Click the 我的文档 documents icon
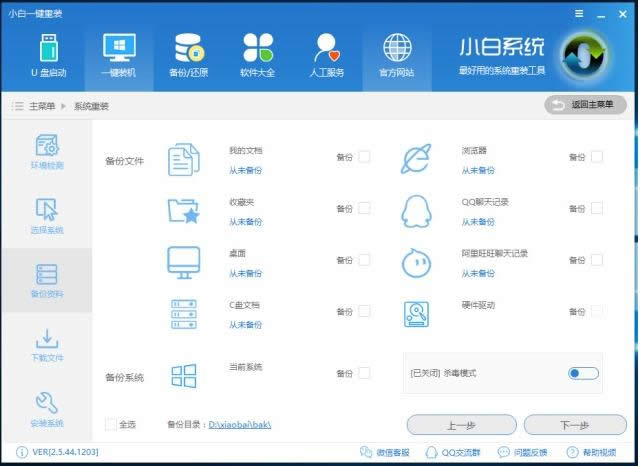 tap(184, 159)
